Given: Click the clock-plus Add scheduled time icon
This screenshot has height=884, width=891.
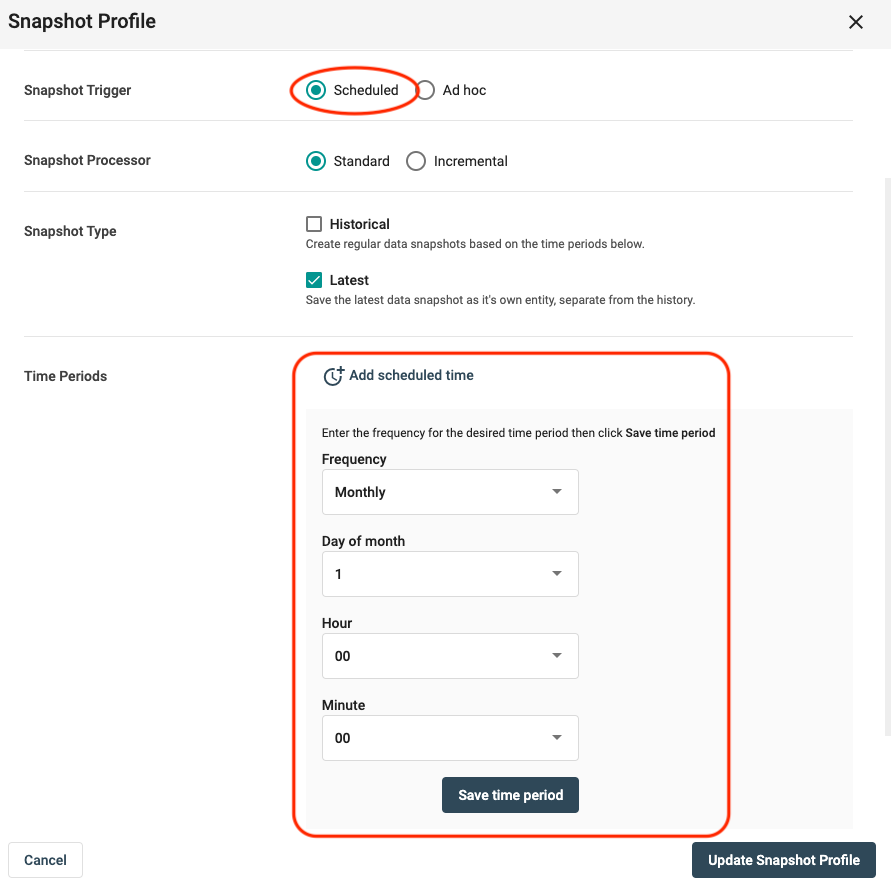Looking at the screenshot, I should coord(333,376).
